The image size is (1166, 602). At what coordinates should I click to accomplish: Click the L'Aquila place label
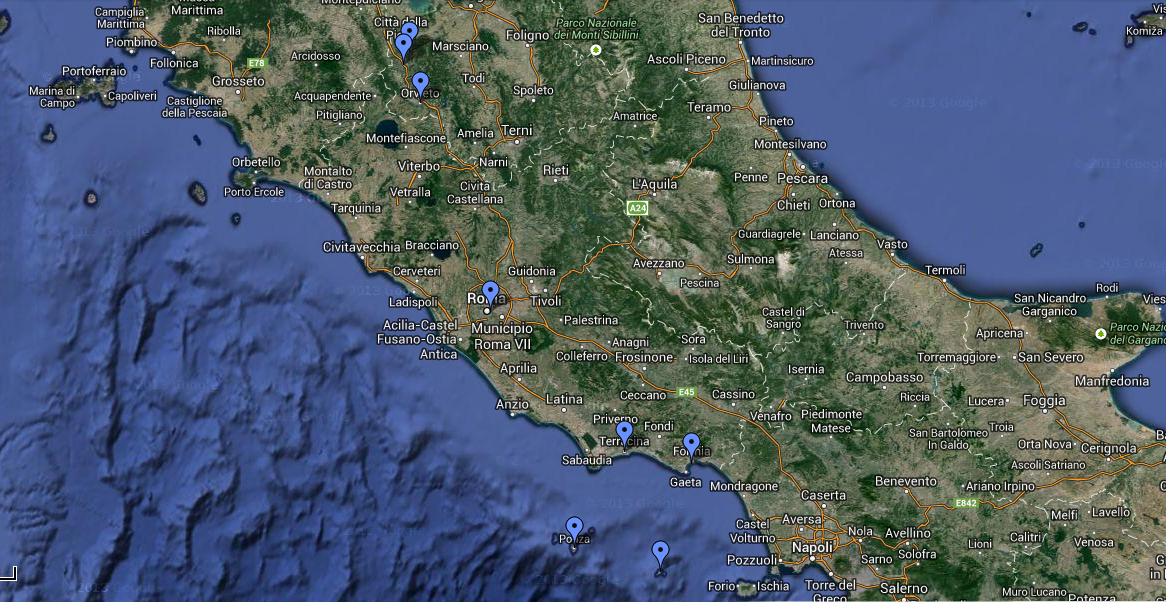tap(655, 184)
